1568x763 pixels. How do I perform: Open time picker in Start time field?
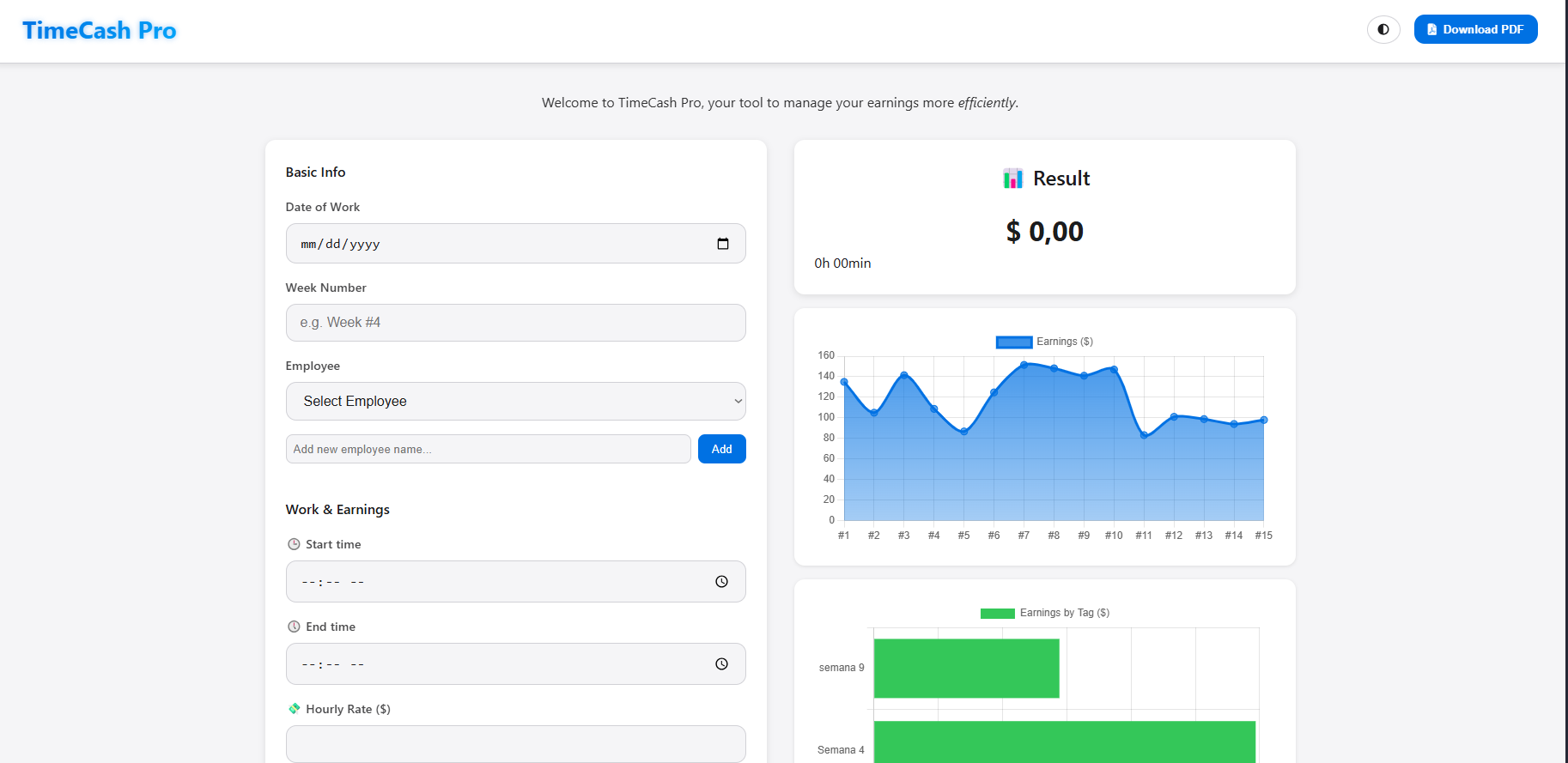click(722, 582)
